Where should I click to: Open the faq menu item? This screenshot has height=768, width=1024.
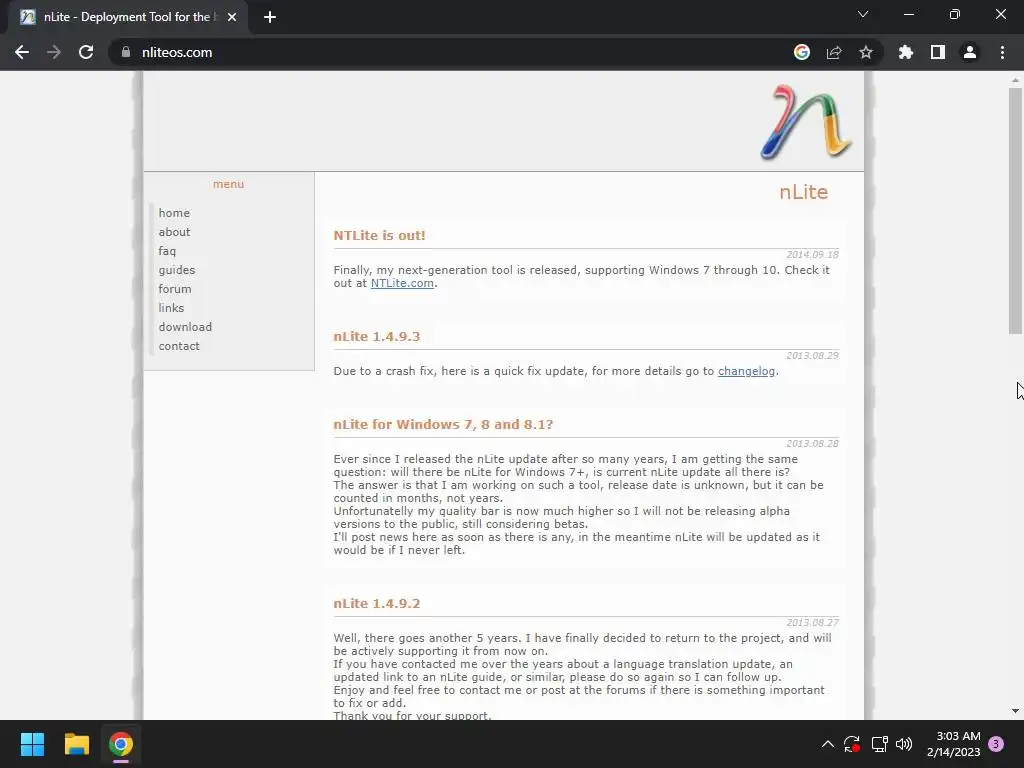click(167, 251)
